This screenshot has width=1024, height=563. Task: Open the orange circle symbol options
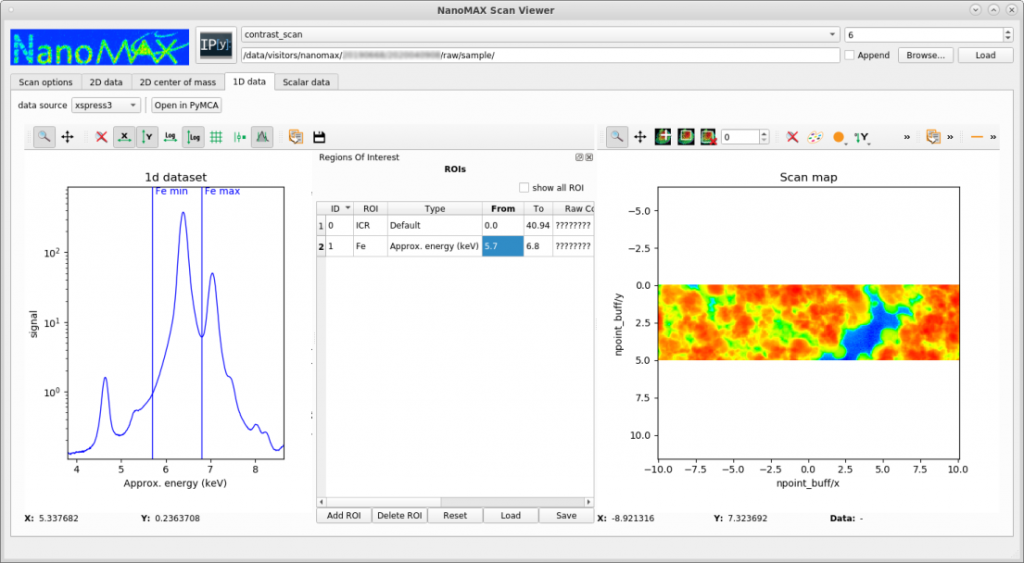pyautogui.click(x=839, y=137)
